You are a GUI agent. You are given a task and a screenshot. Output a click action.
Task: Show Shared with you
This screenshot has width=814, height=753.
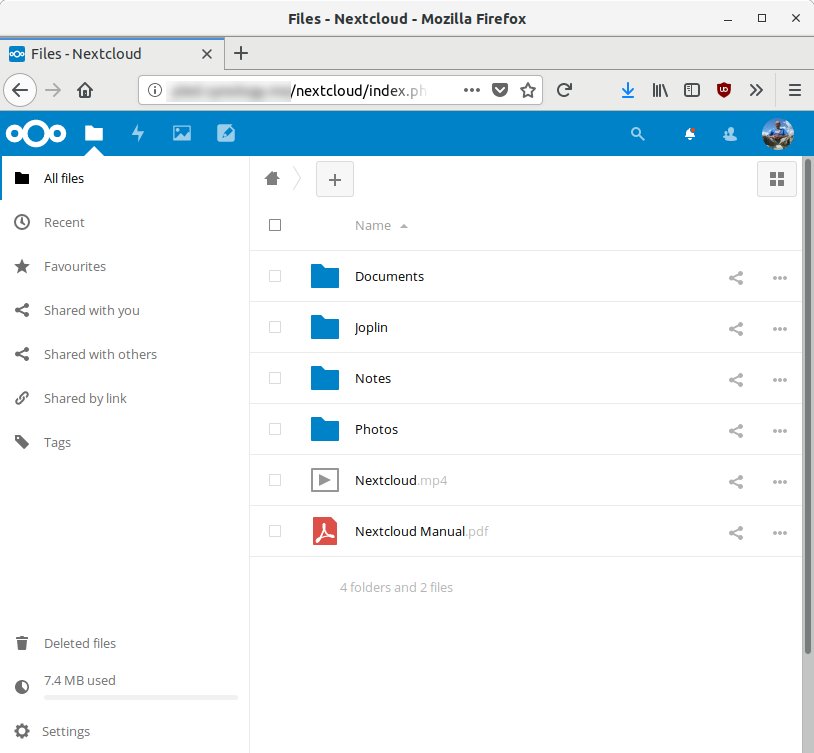[x=125, y=311]
